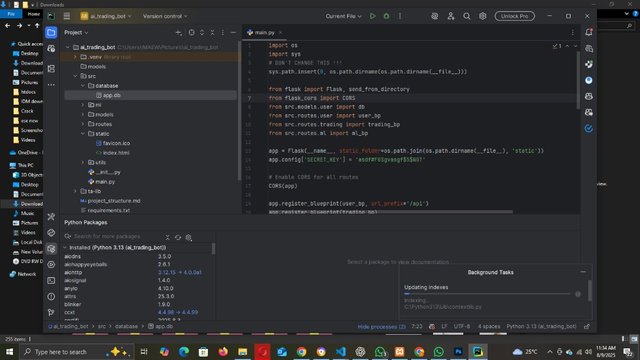Open index.html in the project tree
Image resolution: width=640 pixels, height=360 pixels.
pyautogui.click(x=116, y=153)
